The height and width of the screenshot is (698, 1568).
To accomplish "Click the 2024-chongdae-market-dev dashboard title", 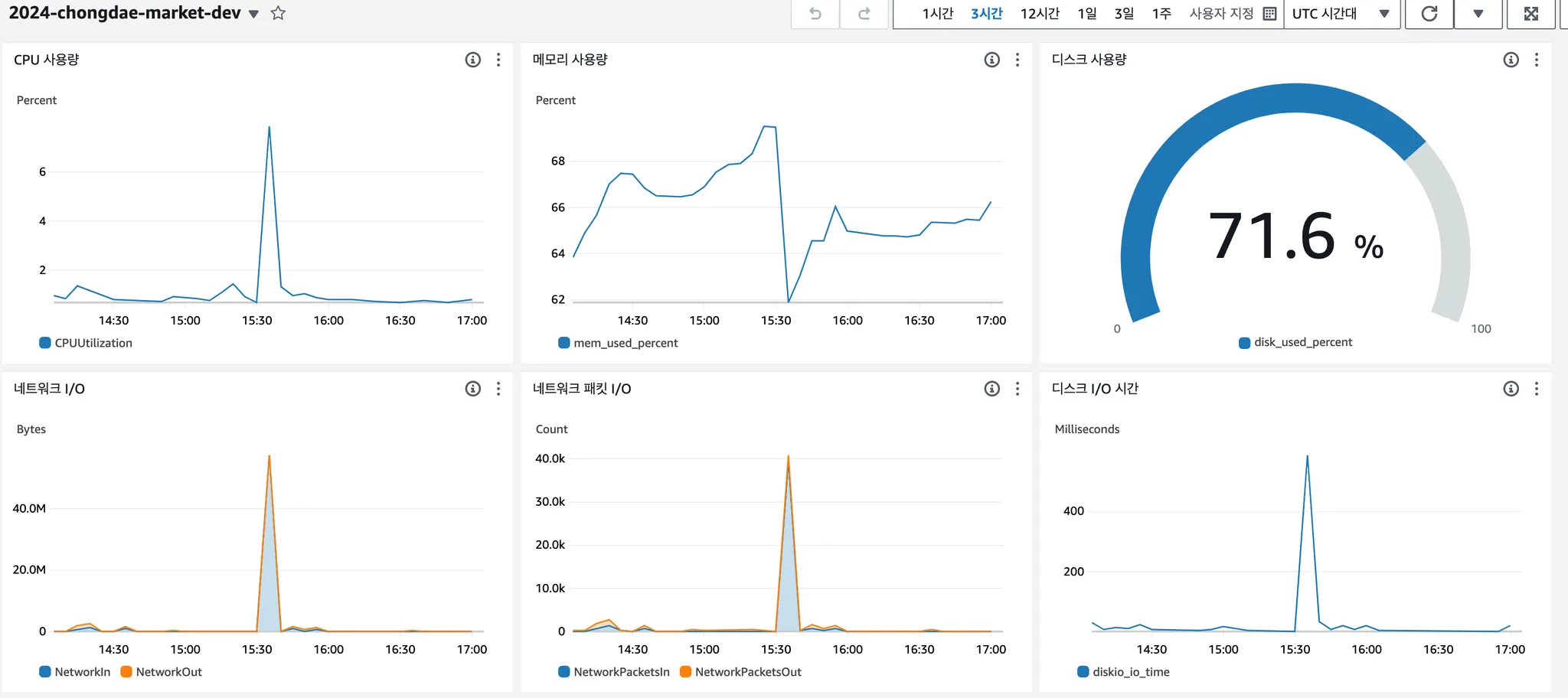I will pos(125,13).
